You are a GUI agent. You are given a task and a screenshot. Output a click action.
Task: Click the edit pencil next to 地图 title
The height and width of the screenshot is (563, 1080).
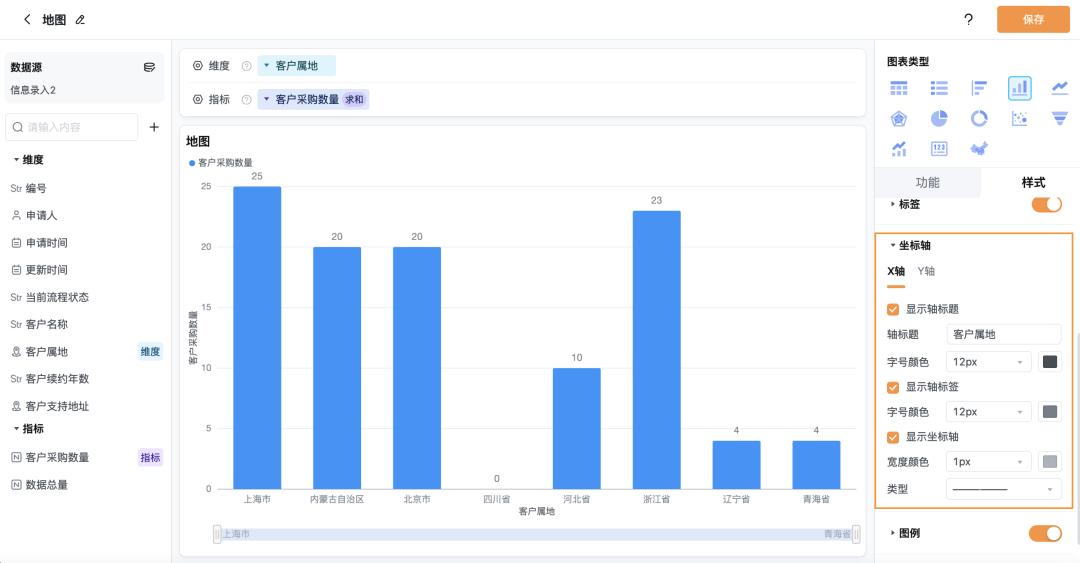(x=80, y=20)
